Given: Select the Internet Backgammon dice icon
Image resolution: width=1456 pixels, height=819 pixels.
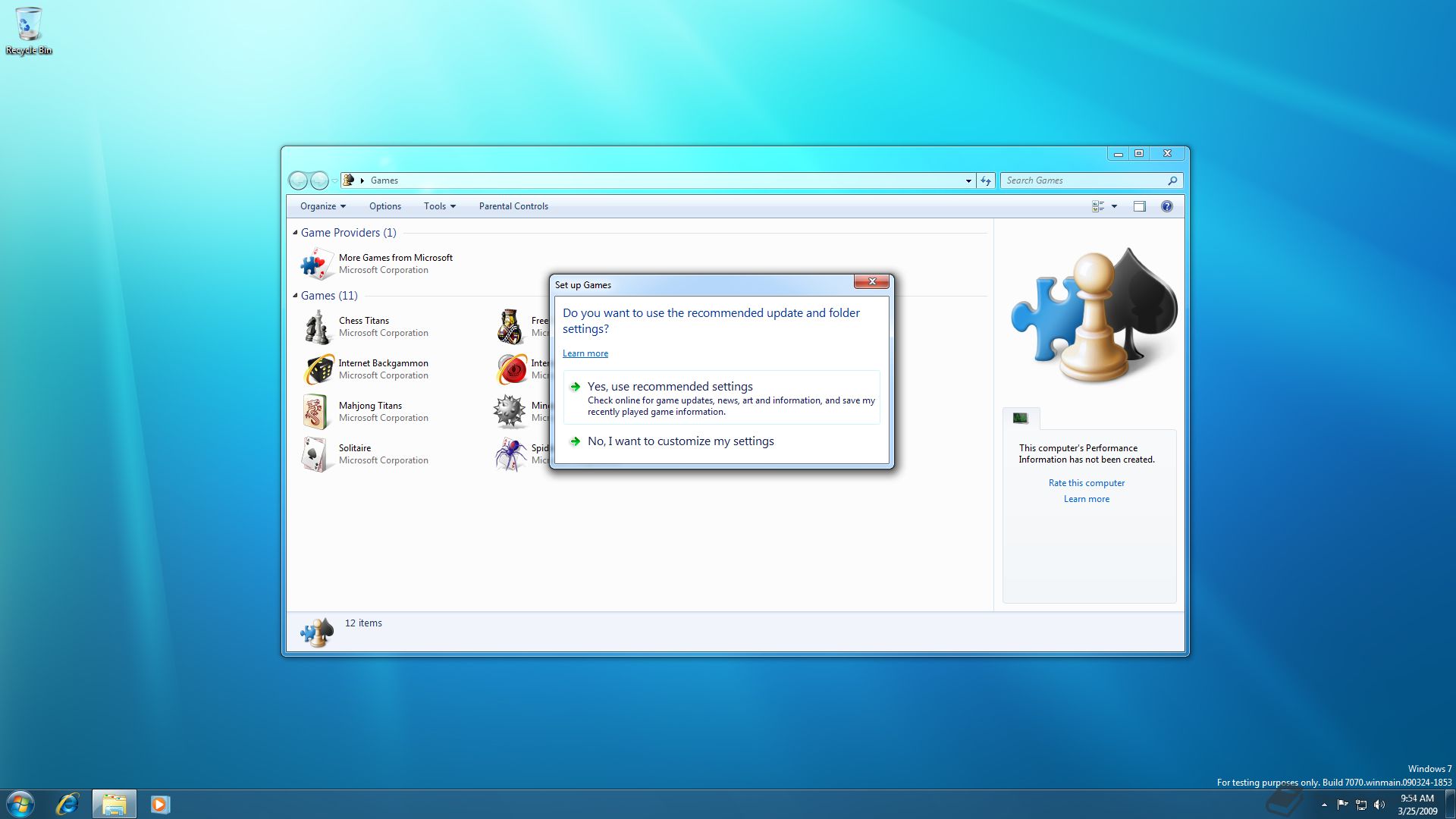Looking at the screenshot, I should point(317,369).
